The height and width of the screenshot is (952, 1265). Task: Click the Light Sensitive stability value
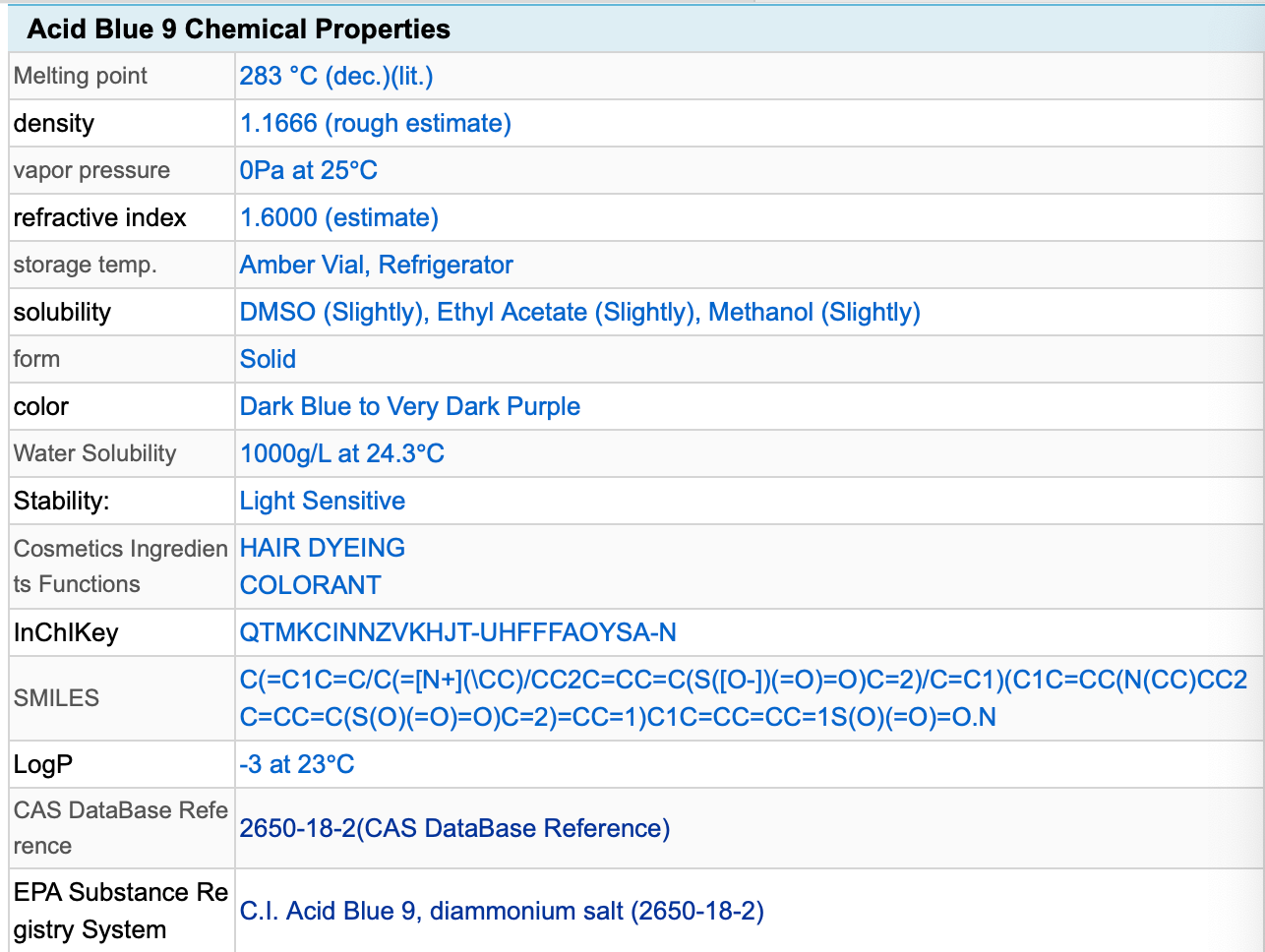pos(323,501)
